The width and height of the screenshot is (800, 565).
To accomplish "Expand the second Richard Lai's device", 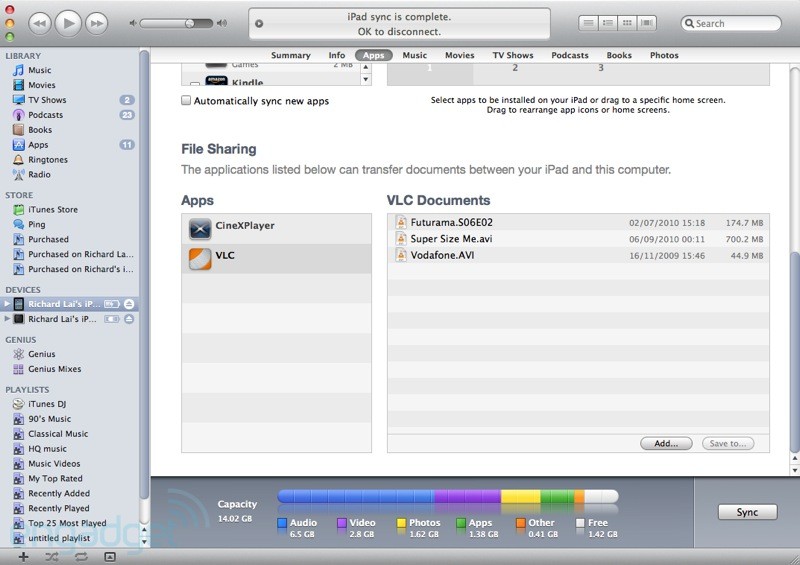I will coord(7,319).
